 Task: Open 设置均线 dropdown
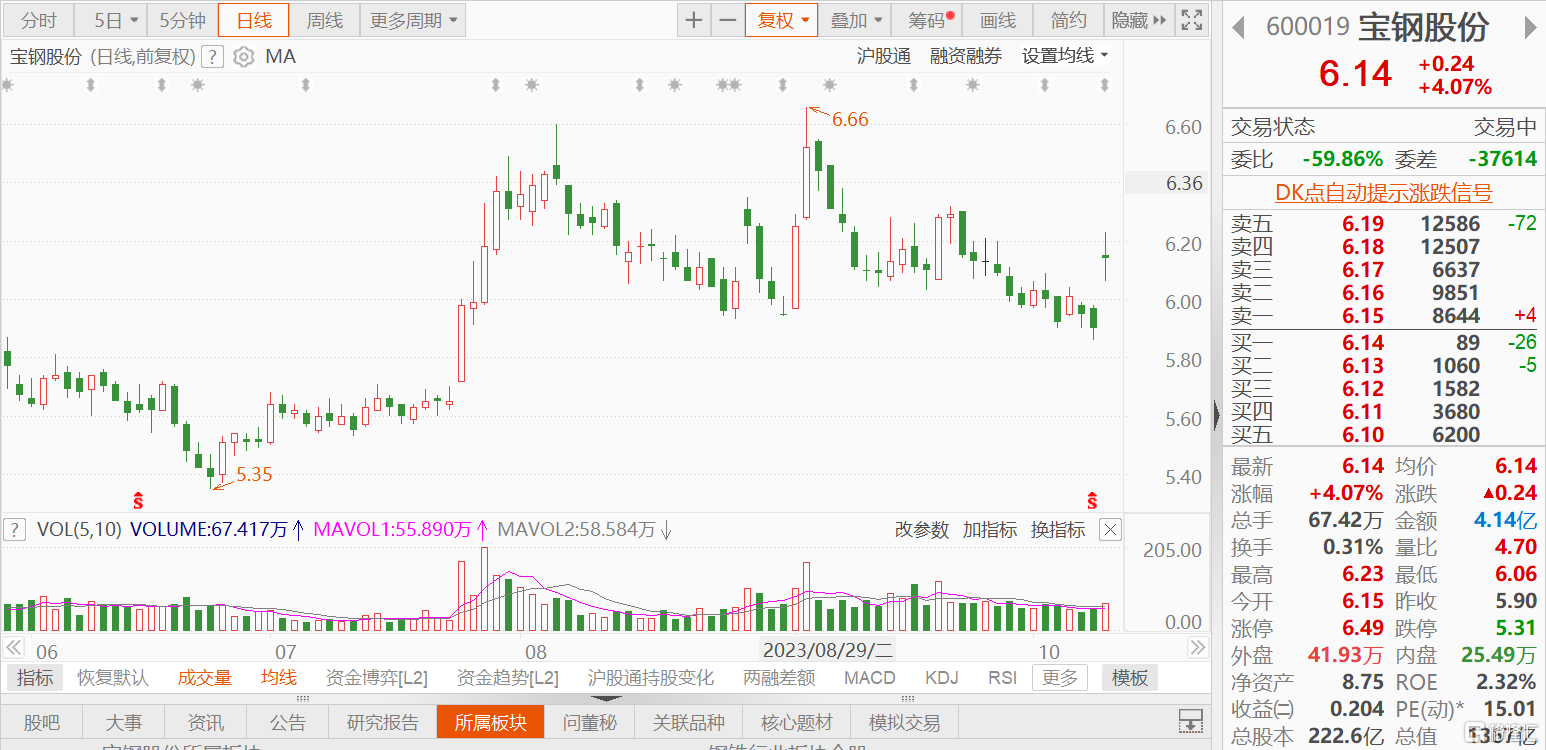(1065, 57)
